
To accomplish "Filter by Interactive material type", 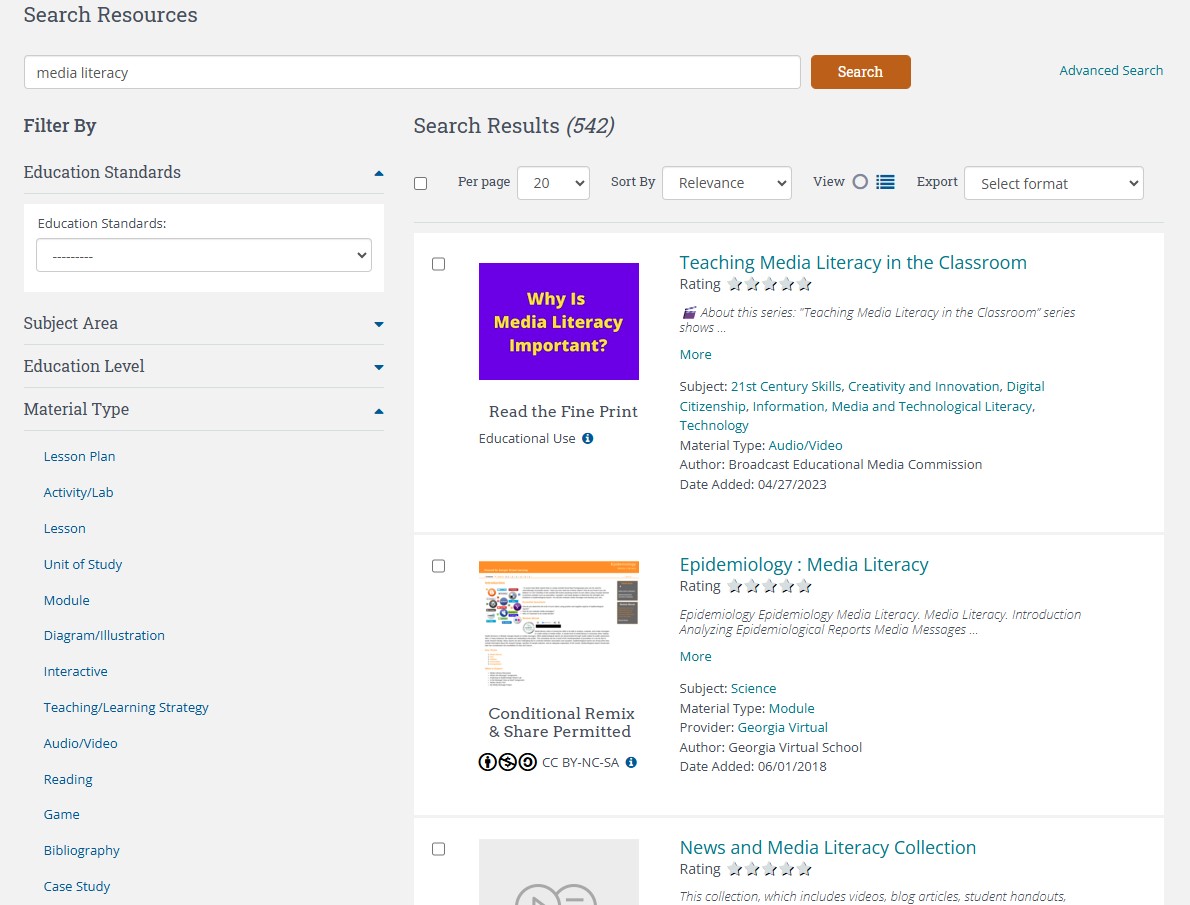I will pyautogui.click(x=76, y=671).
